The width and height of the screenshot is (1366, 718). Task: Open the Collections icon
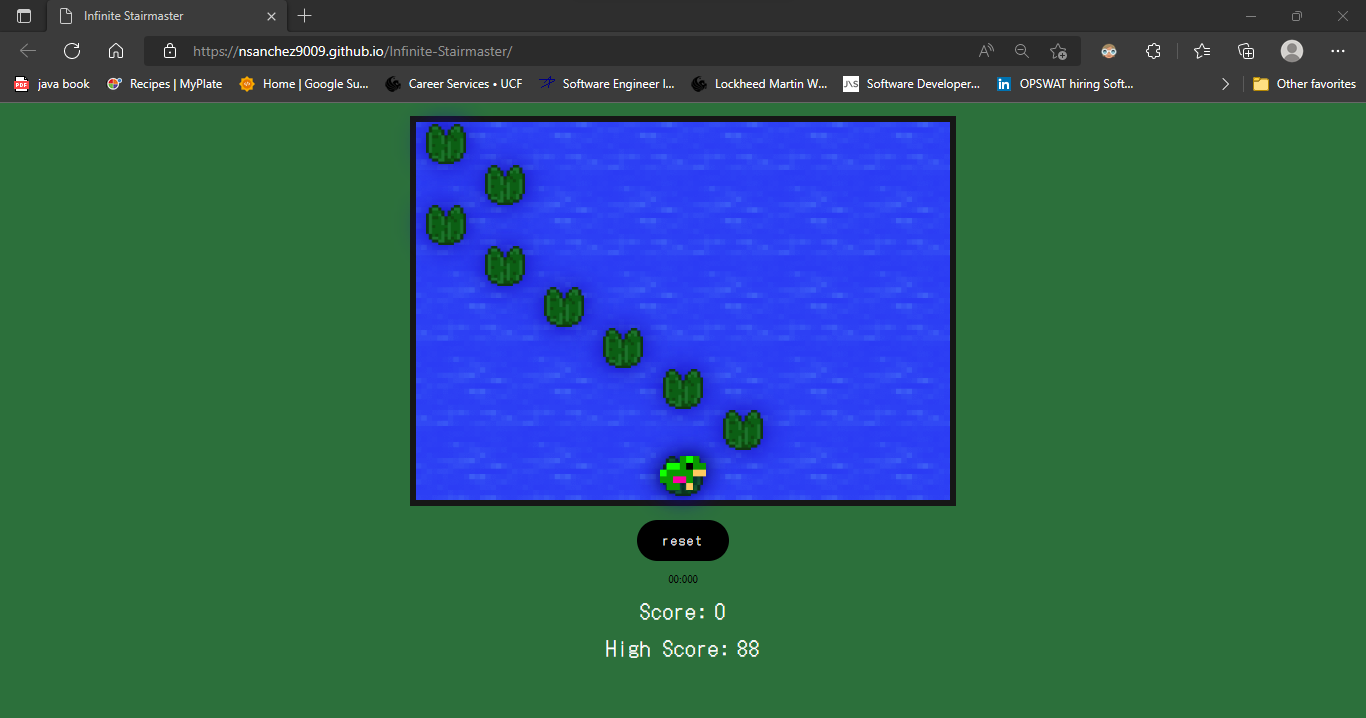(1246, 51)
